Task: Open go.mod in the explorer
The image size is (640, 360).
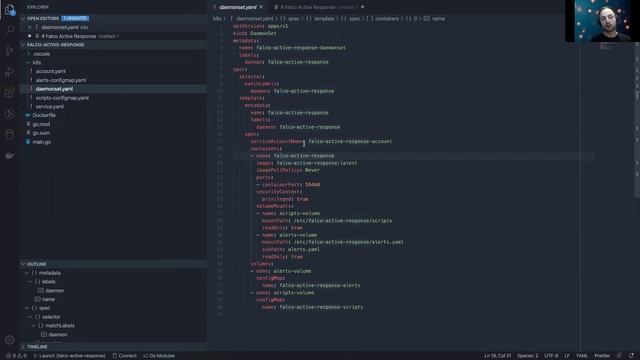Action: (x=41, y=124)
